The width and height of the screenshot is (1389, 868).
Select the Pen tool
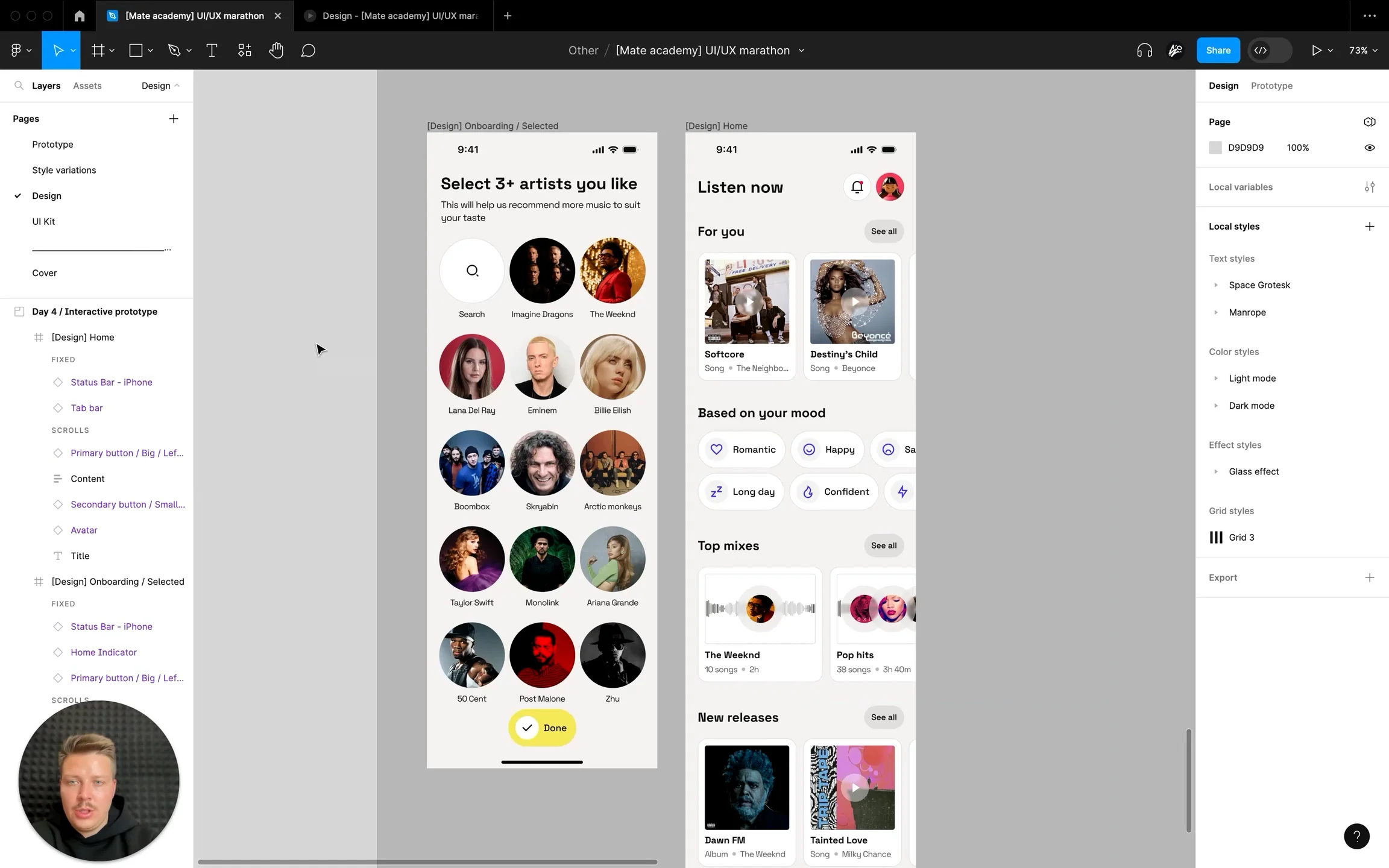click(x=174, y=51)
